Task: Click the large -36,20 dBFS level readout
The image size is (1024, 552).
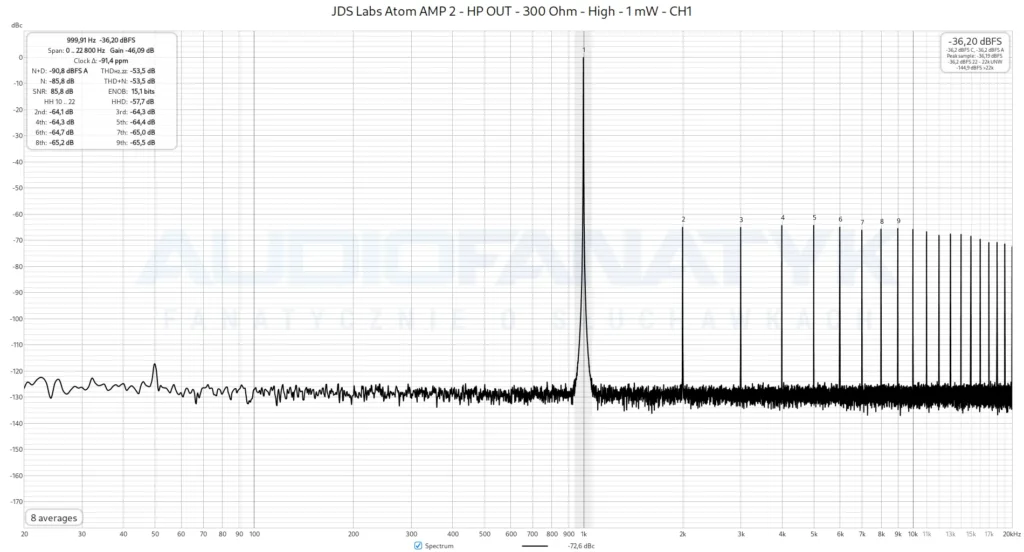Action: click(x=975, y=41)
